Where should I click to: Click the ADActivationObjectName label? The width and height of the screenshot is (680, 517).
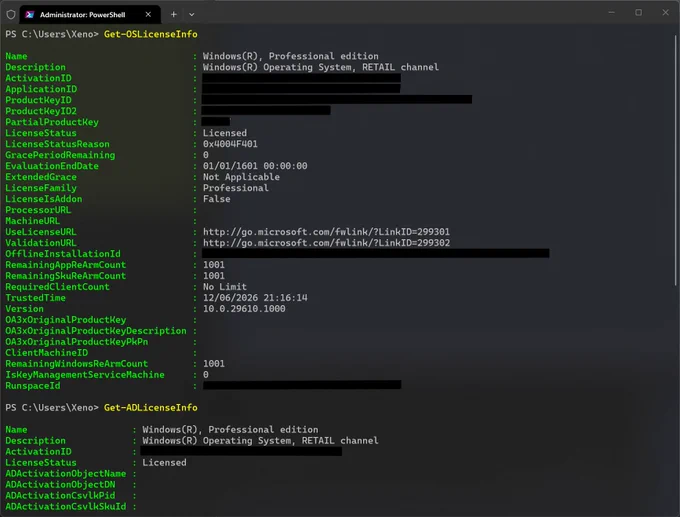(x=65, y=474)
